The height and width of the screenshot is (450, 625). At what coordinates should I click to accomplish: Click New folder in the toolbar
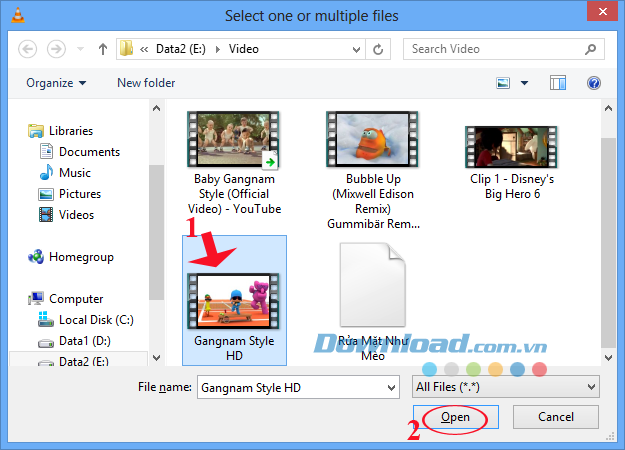(146, 83)
